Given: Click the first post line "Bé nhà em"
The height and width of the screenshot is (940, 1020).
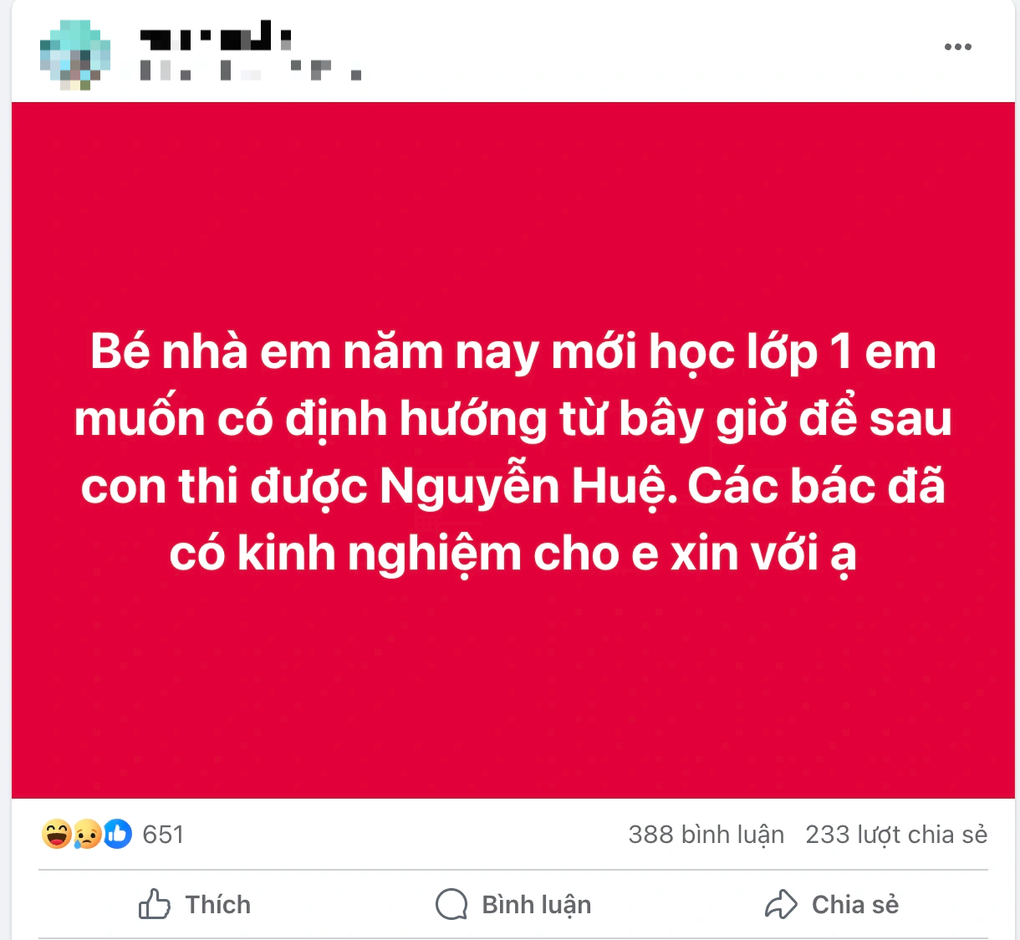Looking at the screenshot, I should [513, 352].
